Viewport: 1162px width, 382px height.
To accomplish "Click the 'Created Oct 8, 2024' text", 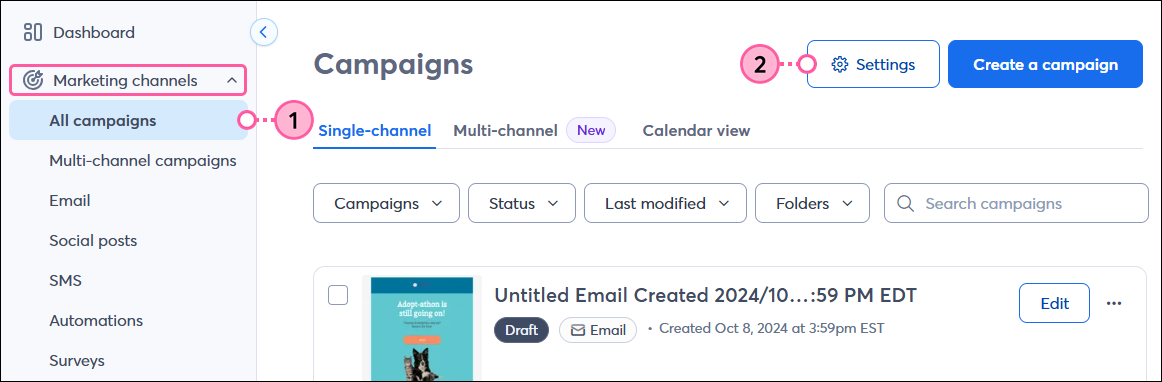I will click(771, 328).
